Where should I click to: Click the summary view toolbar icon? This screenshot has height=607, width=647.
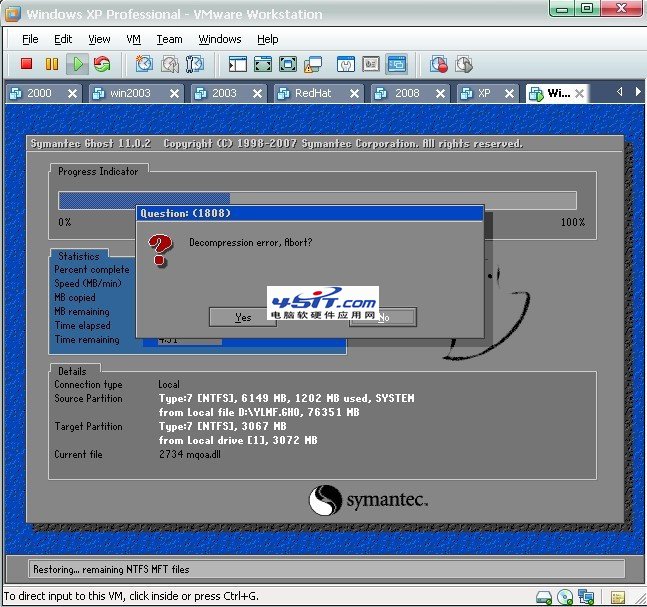(345, 64)
